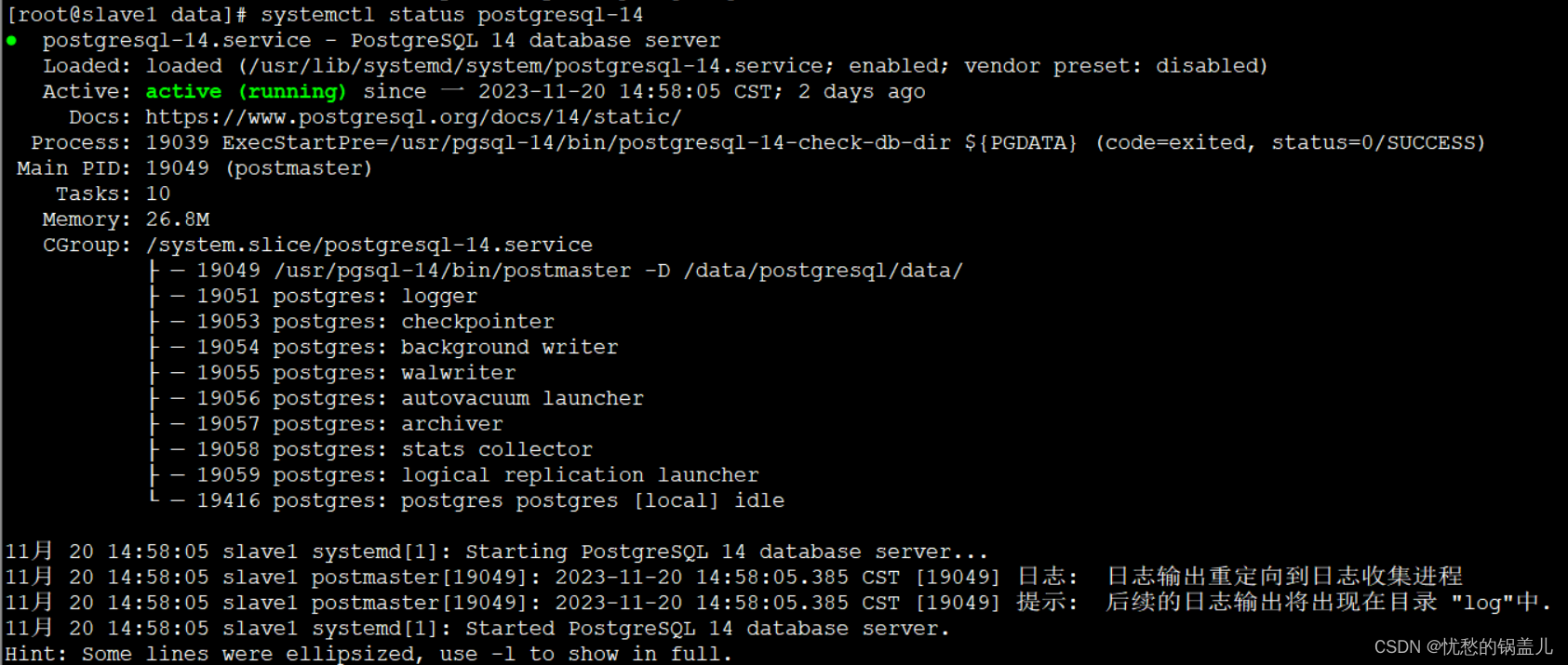Image resolution: width=1568 pixels, height=665 pixels.
Task: Select the logger process line 19051
Action: (x=337, y=297)
